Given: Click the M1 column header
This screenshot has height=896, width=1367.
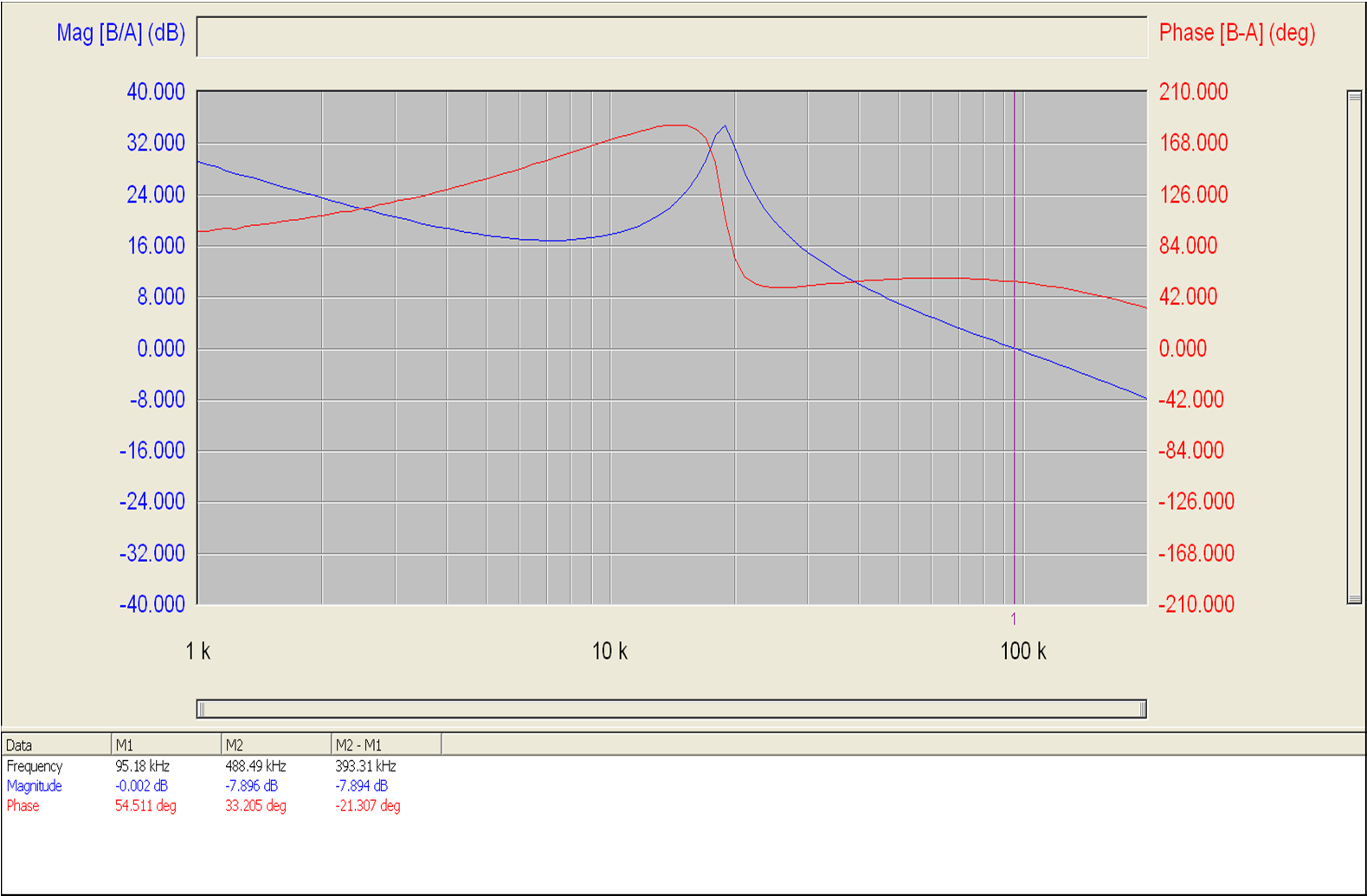Looking at the screenshot, I should [x=166, y=745].
